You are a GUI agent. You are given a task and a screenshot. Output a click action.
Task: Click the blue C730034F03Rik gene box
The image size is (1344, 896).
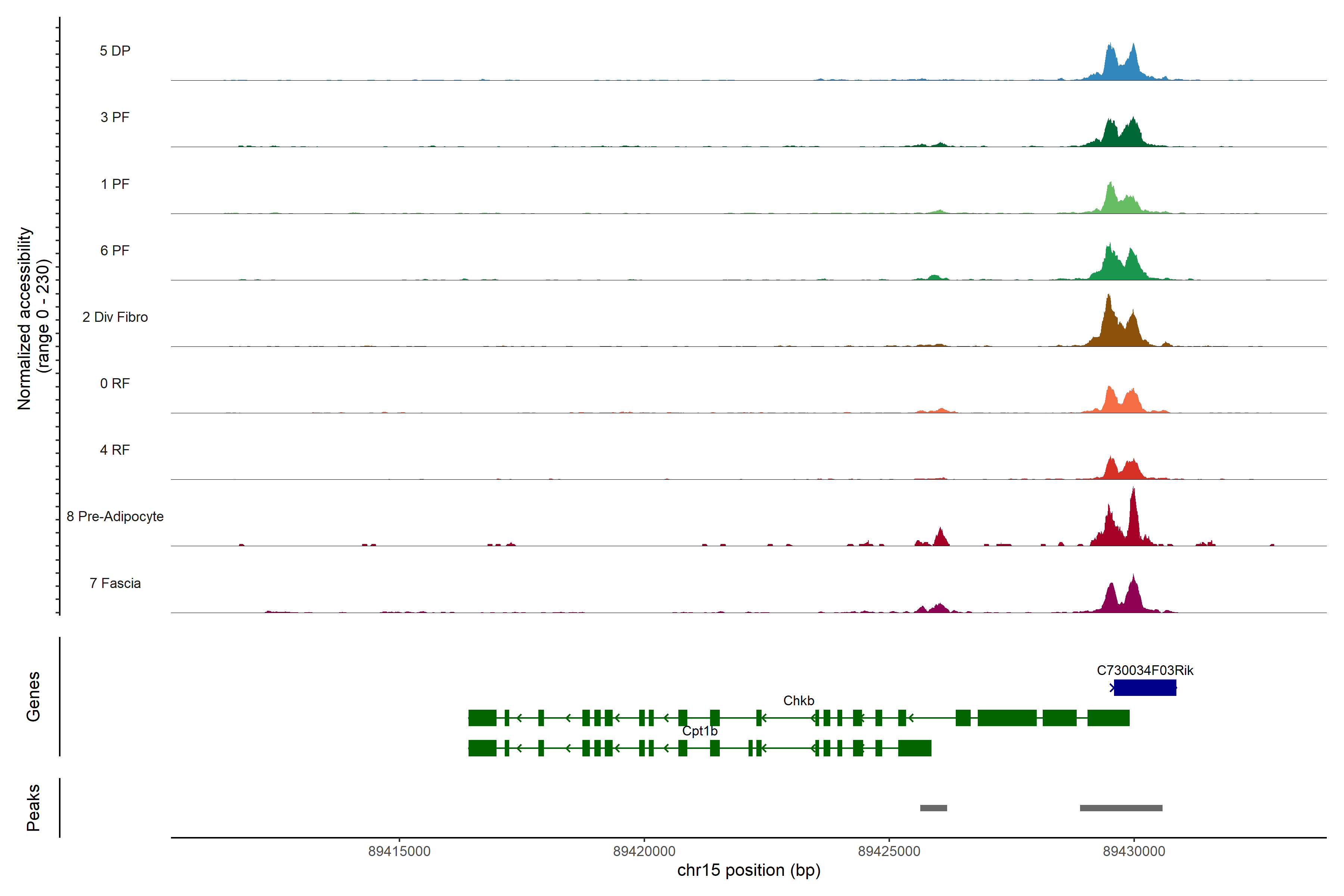click(x=1145, y=687)
